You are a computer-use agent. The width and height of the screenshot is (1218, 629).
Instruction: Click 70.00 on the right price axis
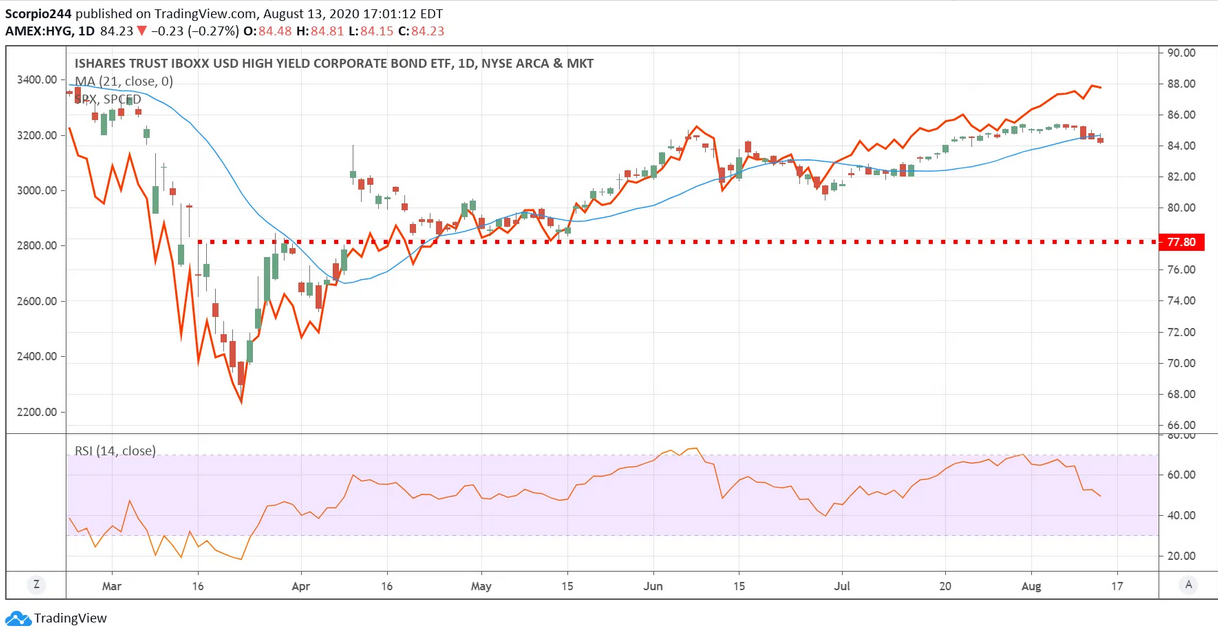click(x=1181, y=363)
